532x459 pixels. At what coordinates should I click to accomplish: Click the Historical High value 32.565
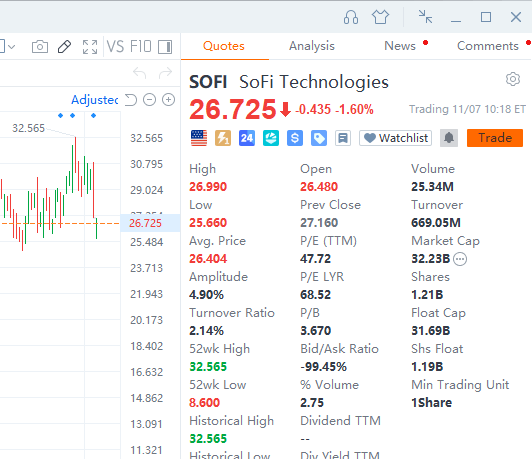[x=208, y=439]
